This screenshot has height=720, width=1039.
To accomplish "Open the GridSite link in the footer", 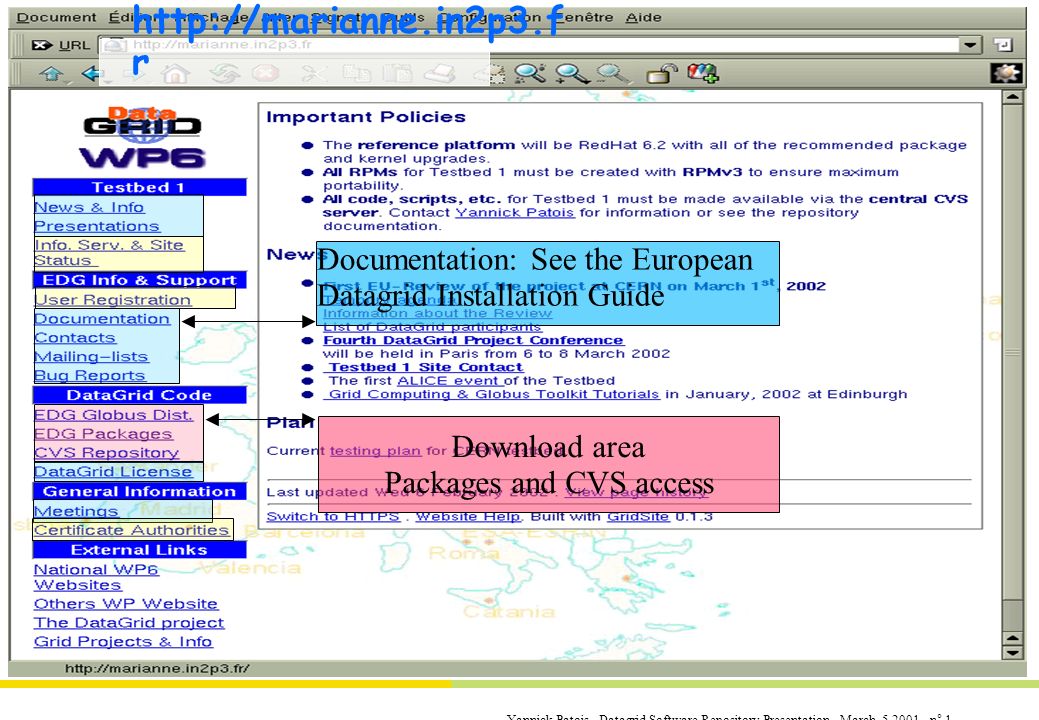I will [638, 517].
